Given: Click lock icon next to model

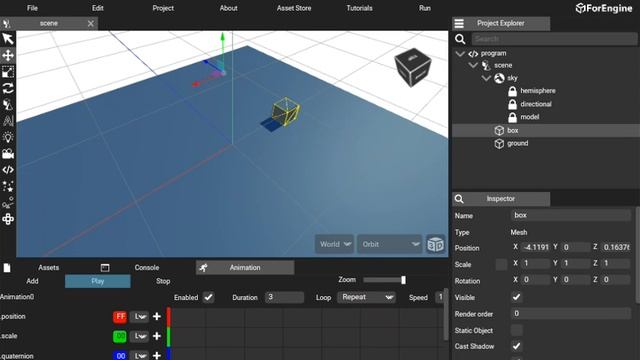Looking at the screenshot, I should 512,117.
